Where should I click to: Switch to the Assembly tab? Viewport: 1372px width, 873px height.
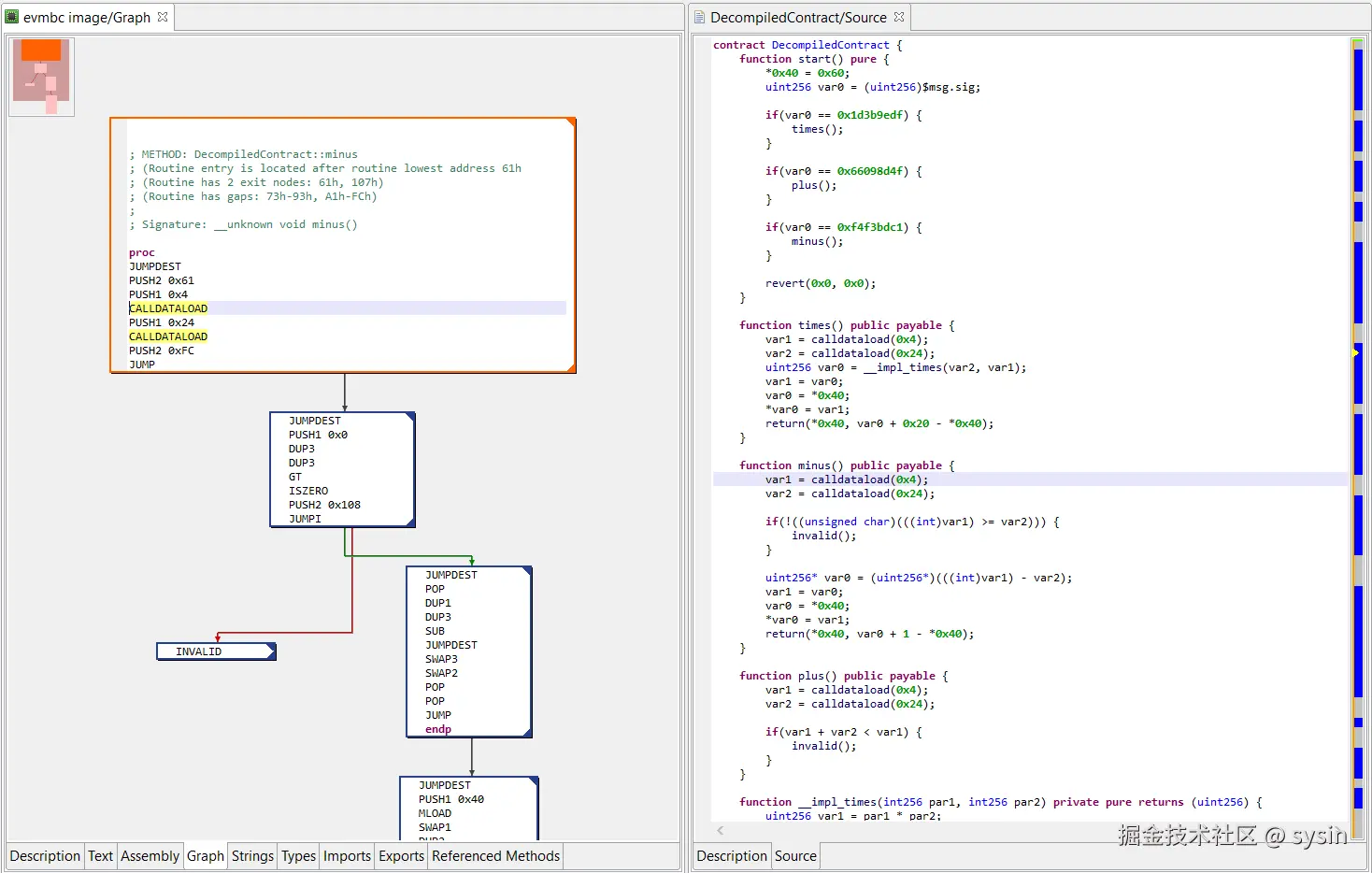tap(150, 855)
